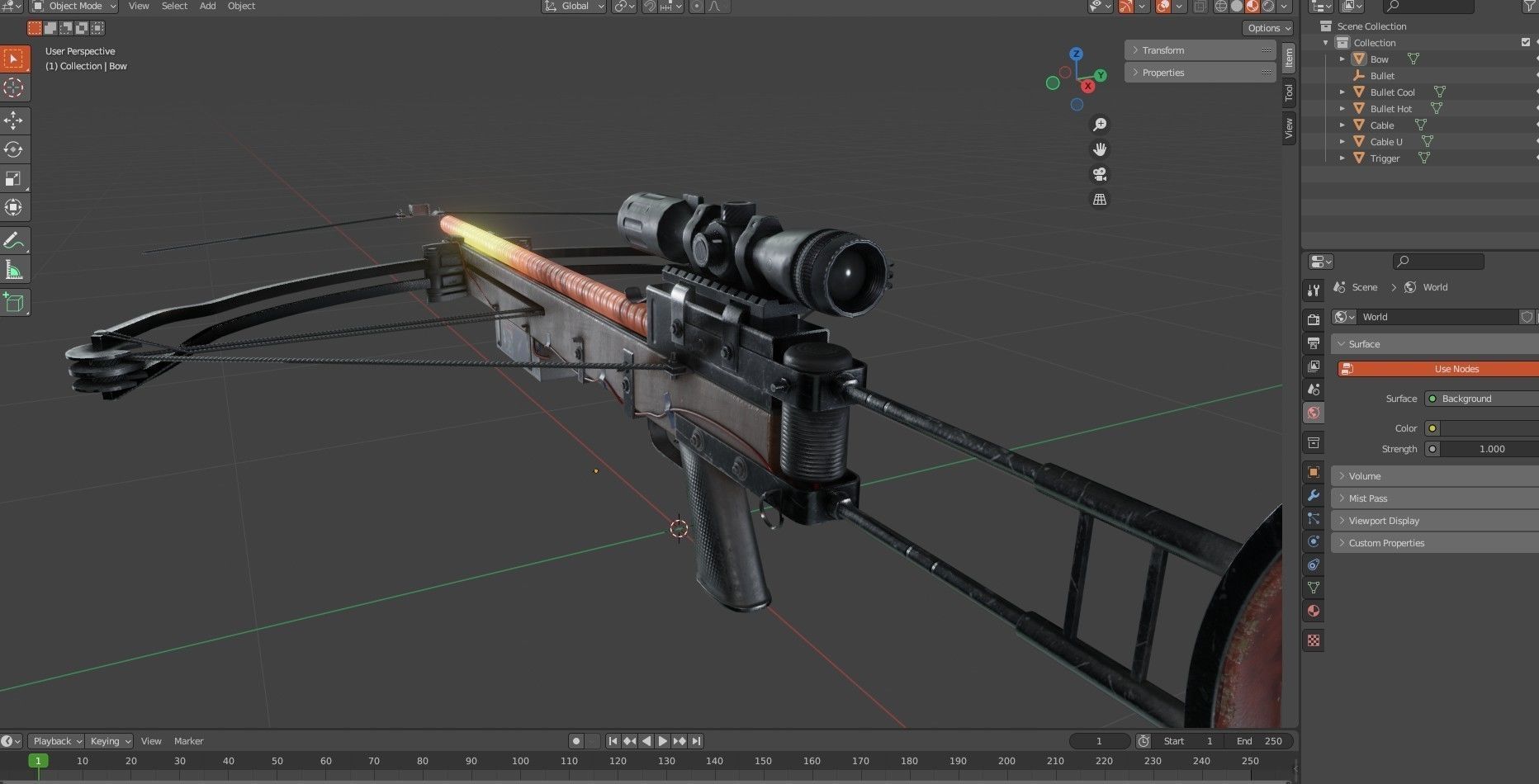Expand the Volume panel
Viewport: 1539px width, 784px height.
[1435, 476]
